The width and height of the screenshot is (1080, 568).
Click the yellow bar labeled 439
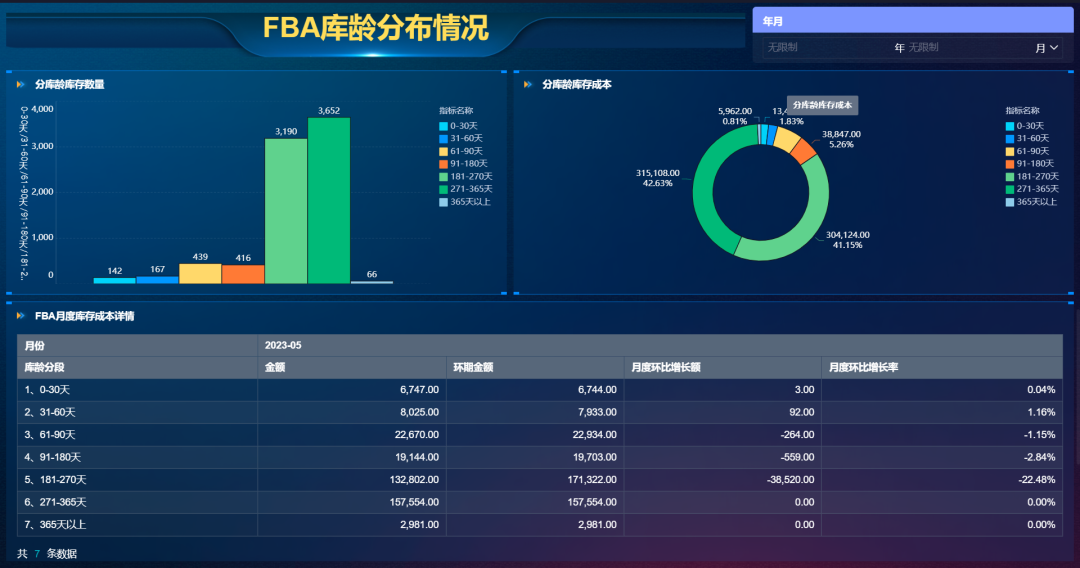coord(200,273)
